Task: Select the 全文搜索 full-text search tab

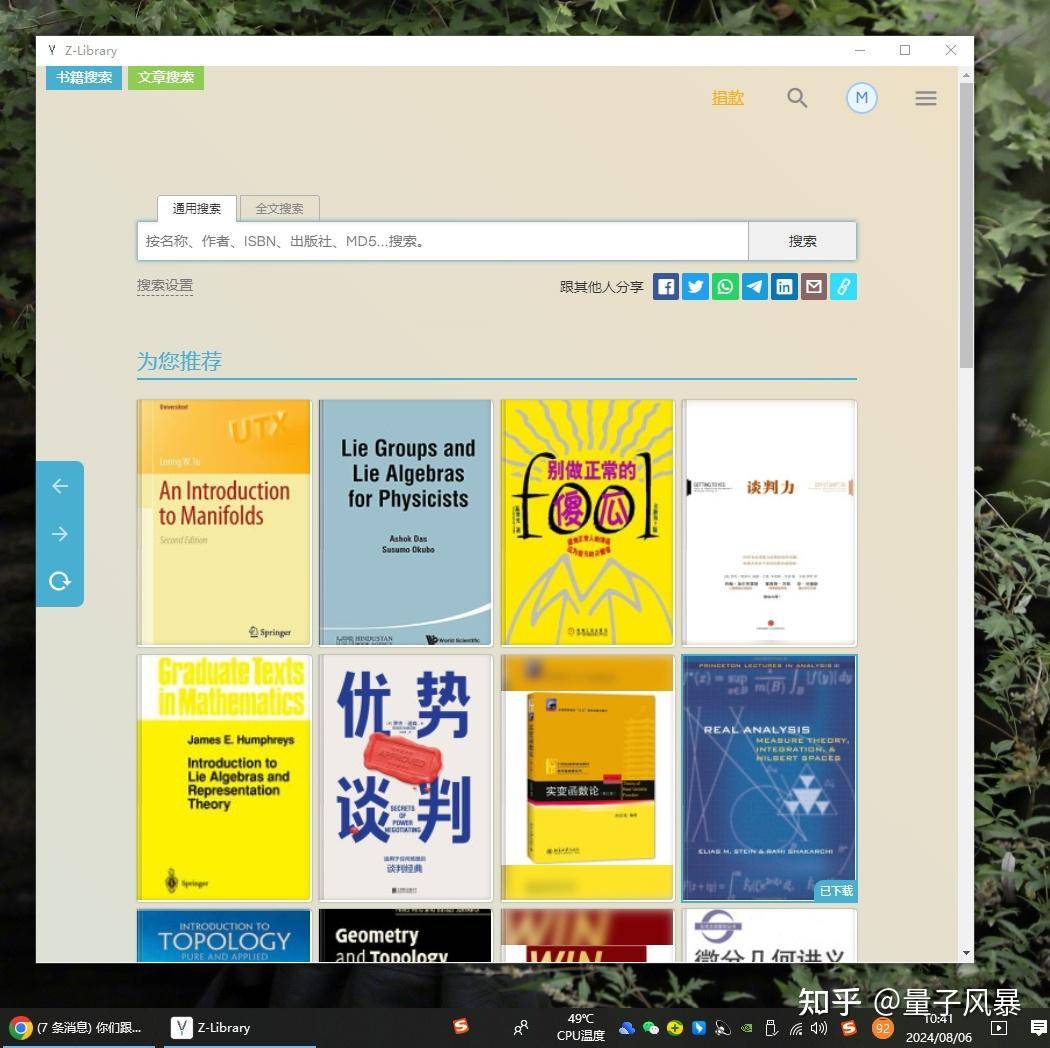Action: [x=279, y=208]
